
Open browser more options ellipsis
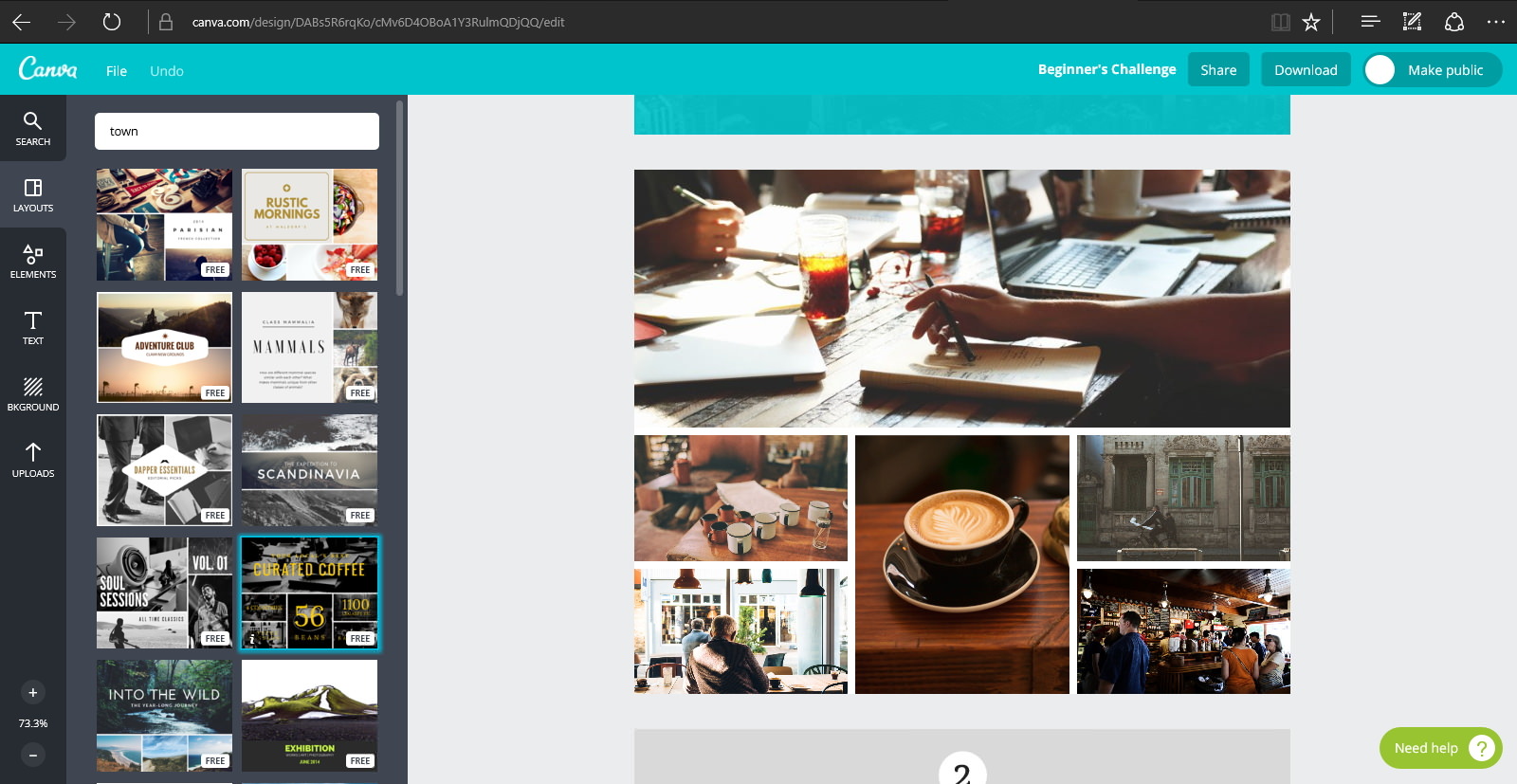(1496, 22)
